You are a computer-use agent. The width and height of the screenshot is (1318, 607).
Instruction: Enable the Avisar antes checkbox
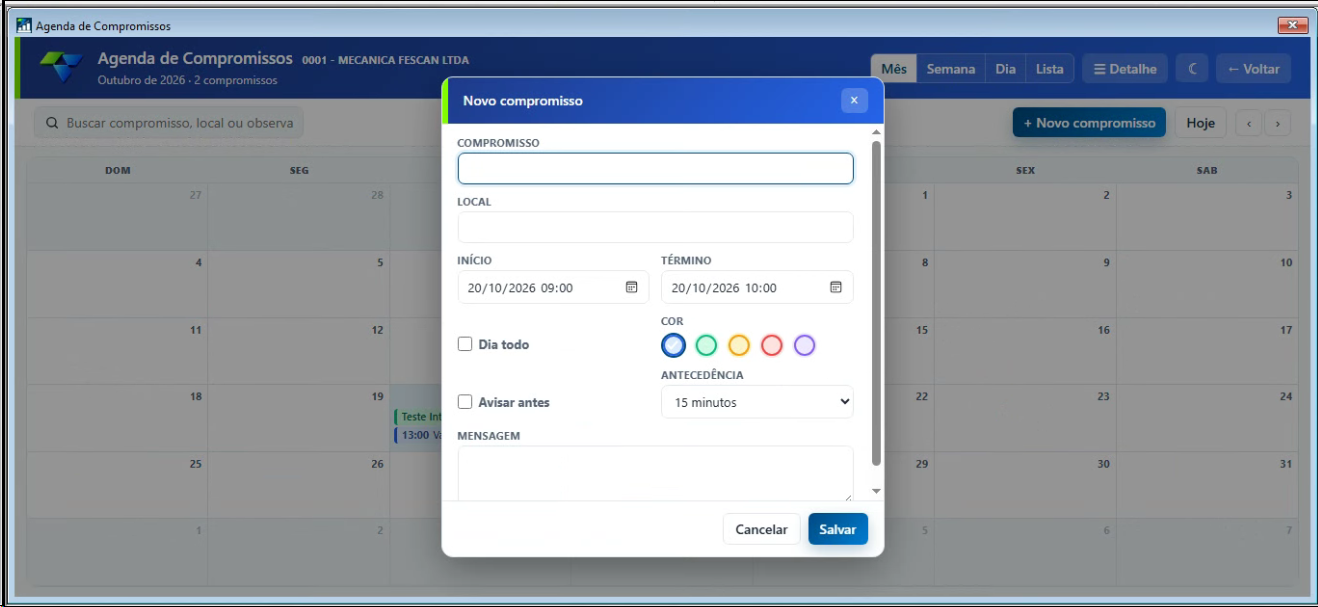point(465,402)
